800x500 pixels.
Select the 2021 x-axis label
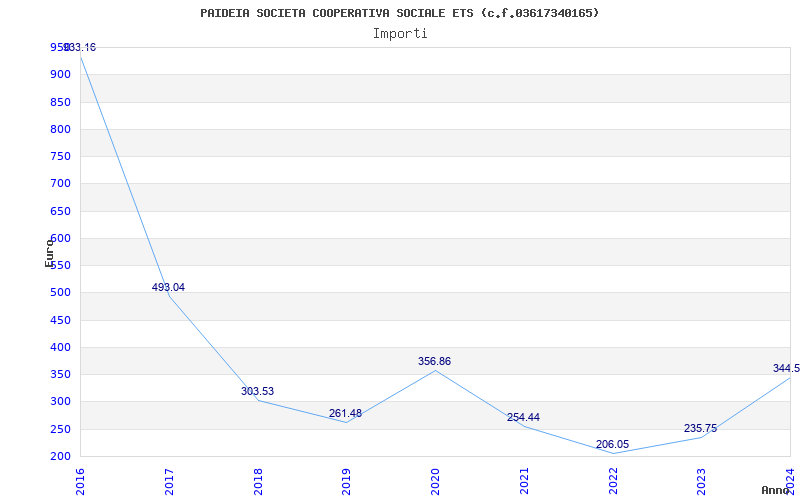point(524,482)
